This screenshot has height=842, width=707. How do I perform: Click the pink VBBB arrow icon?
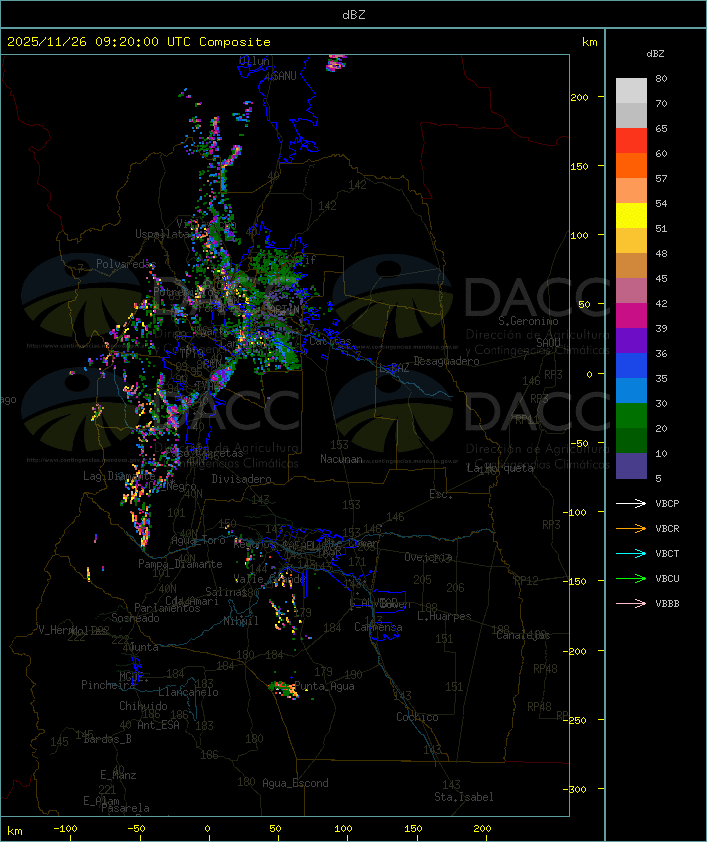tap(631, 604)
